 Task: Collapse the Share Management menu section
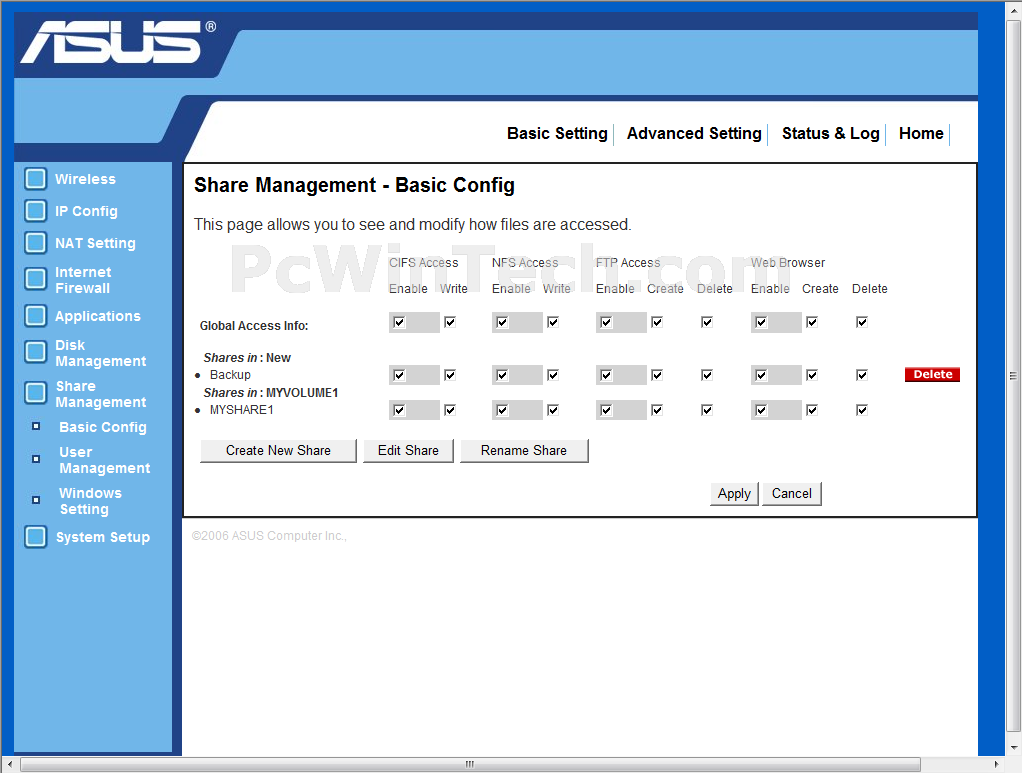100,394
